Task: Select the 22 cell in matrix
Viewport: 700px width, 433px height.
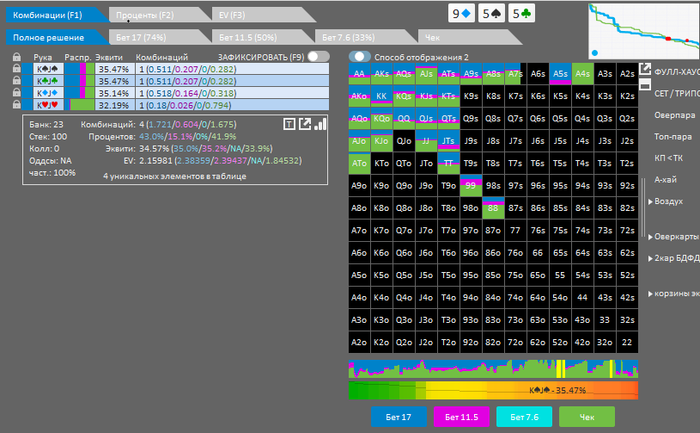Action: 627,342
